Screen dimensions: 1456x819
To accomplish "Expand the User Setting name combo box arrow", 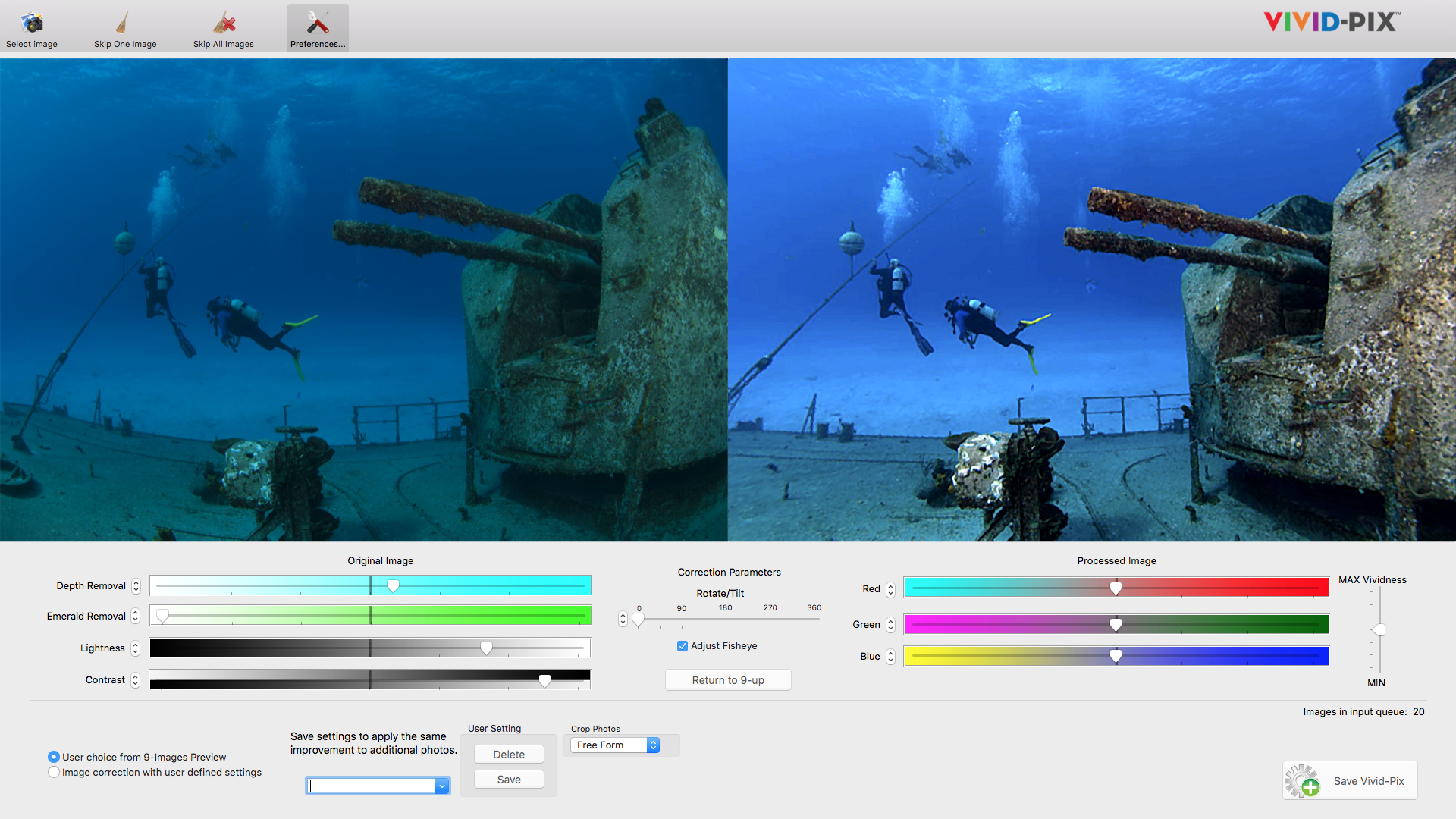I will [x=441, y=786].
